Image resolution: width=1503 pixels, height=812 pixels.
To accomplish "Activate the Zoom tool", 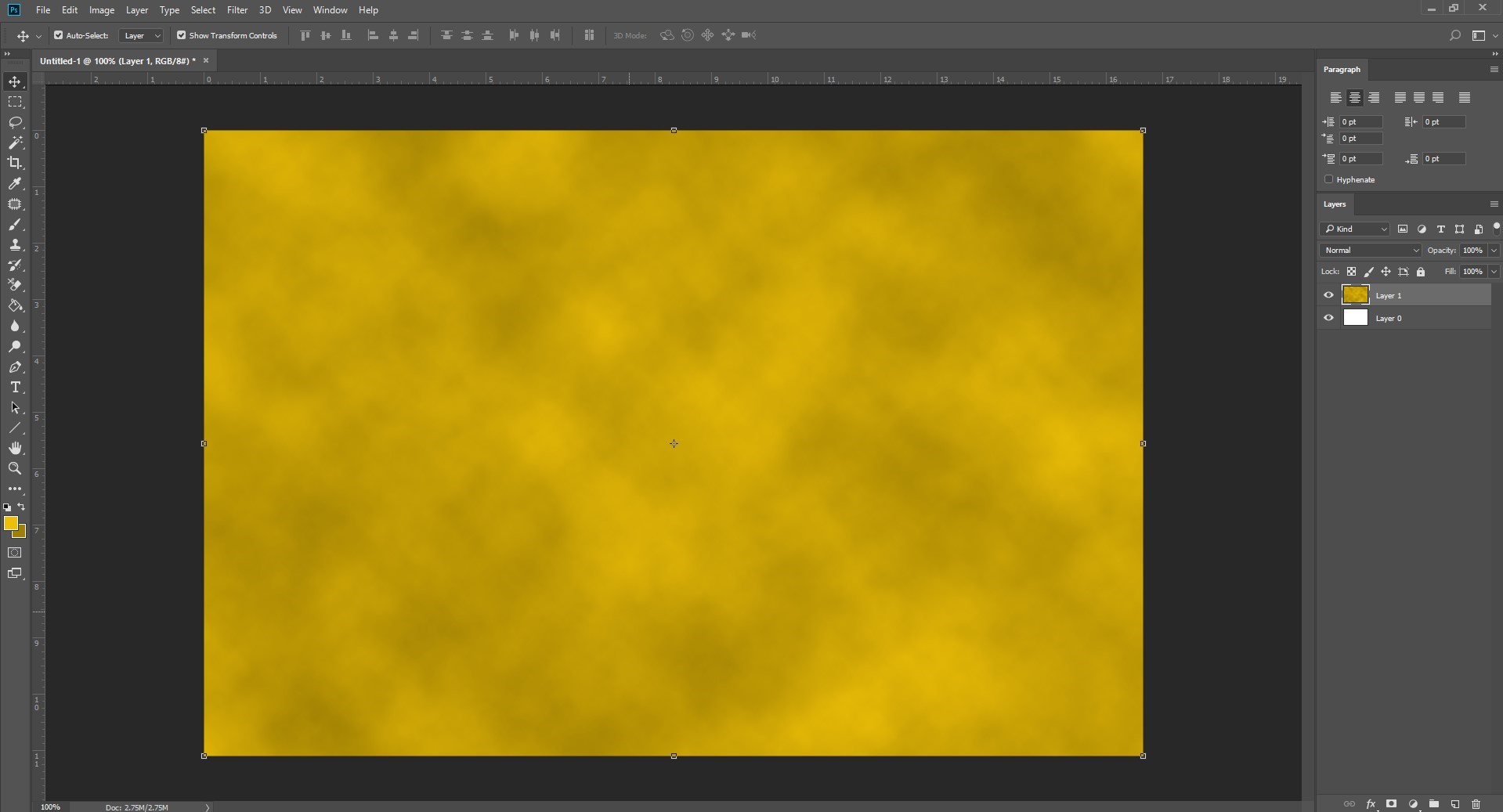I will (15, 468).
